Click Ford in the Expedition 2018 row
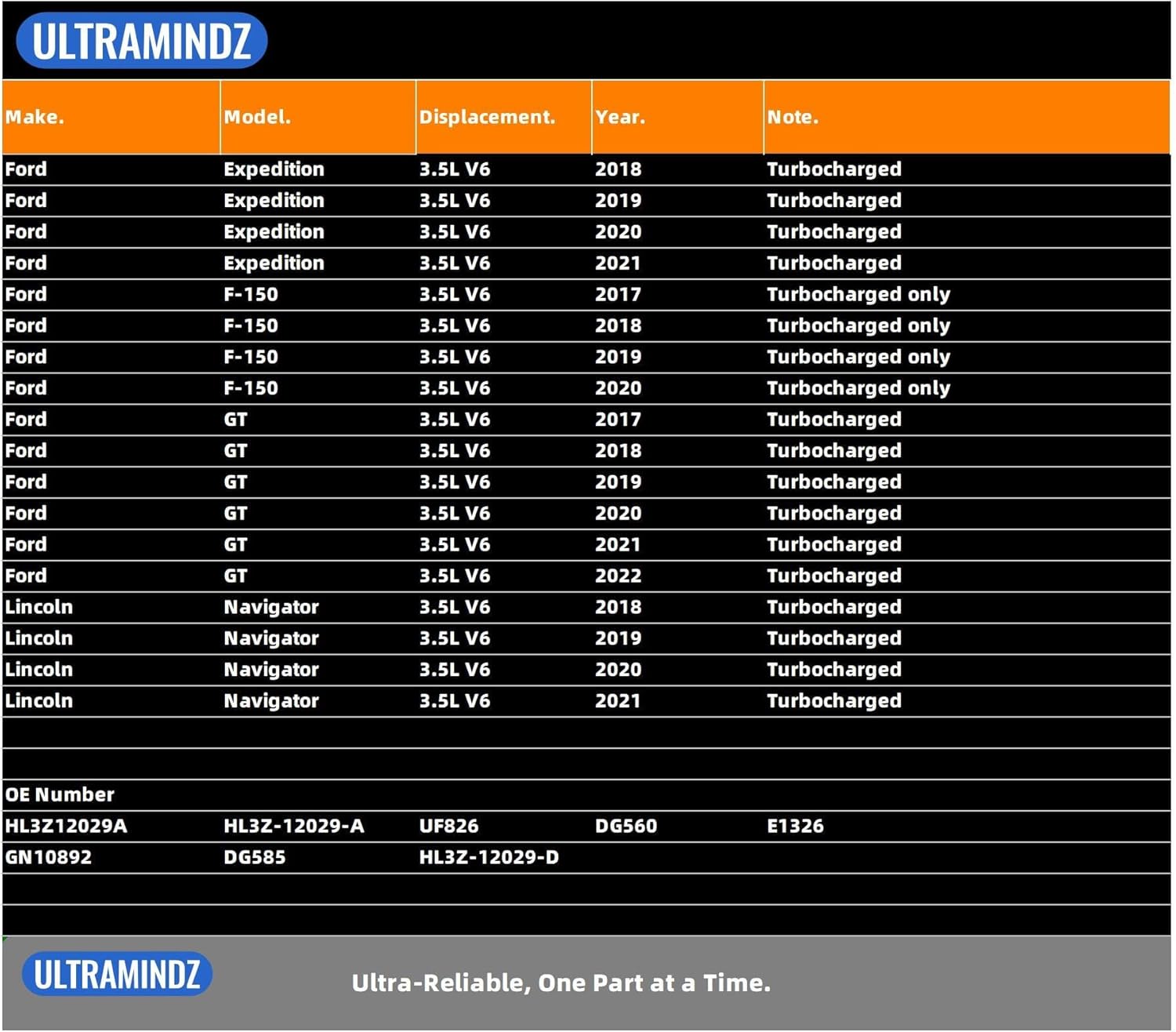 (26, 169)
